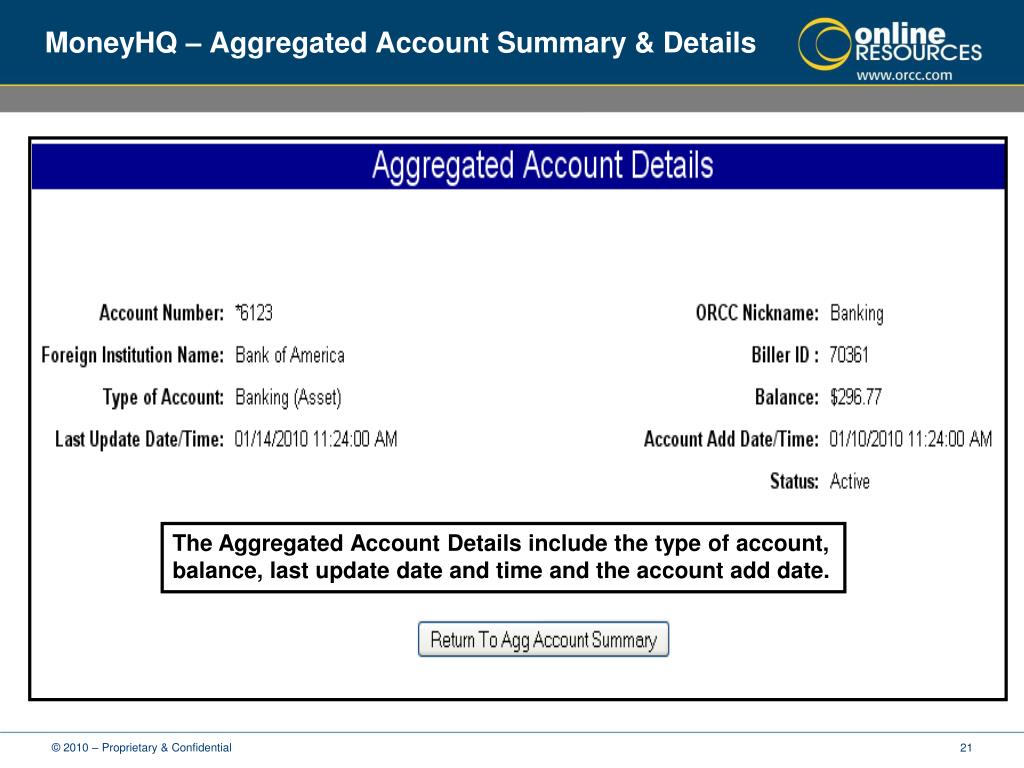Image resolution: width=1024 pixels, height=768 pixels.
Task: Click the page number 21
Action: pyautogui.click(x=966, y=748)
